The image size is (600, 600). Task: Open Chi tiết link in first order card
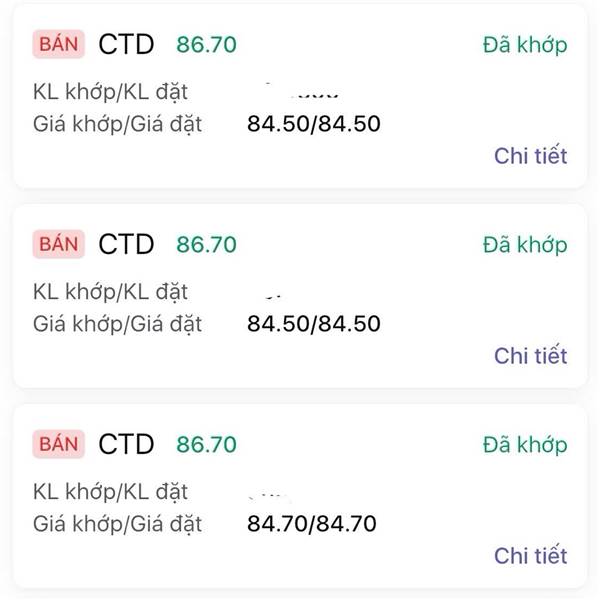click(530, 156)
